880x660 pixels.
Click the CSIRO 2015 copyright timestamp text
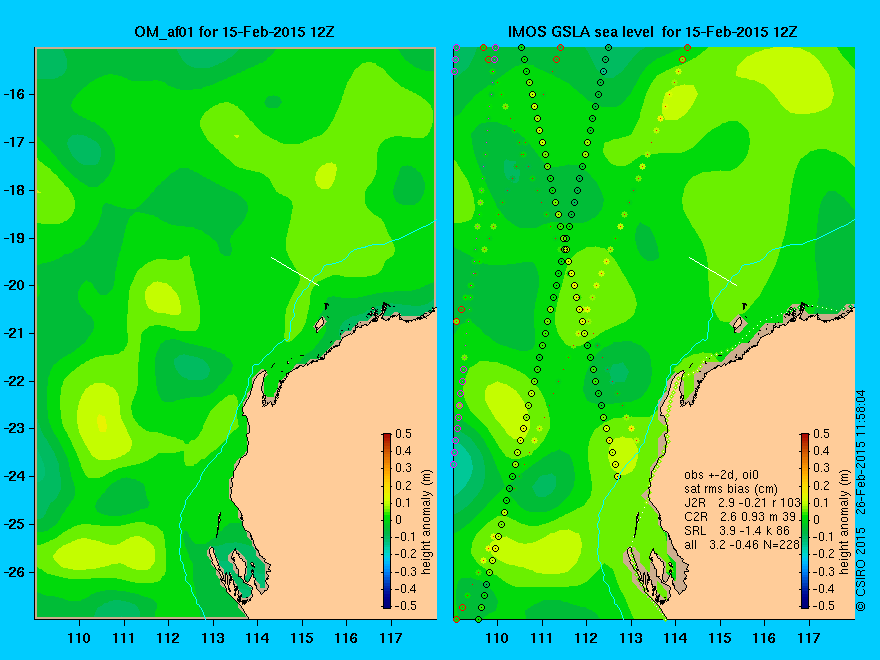[861, 501]
